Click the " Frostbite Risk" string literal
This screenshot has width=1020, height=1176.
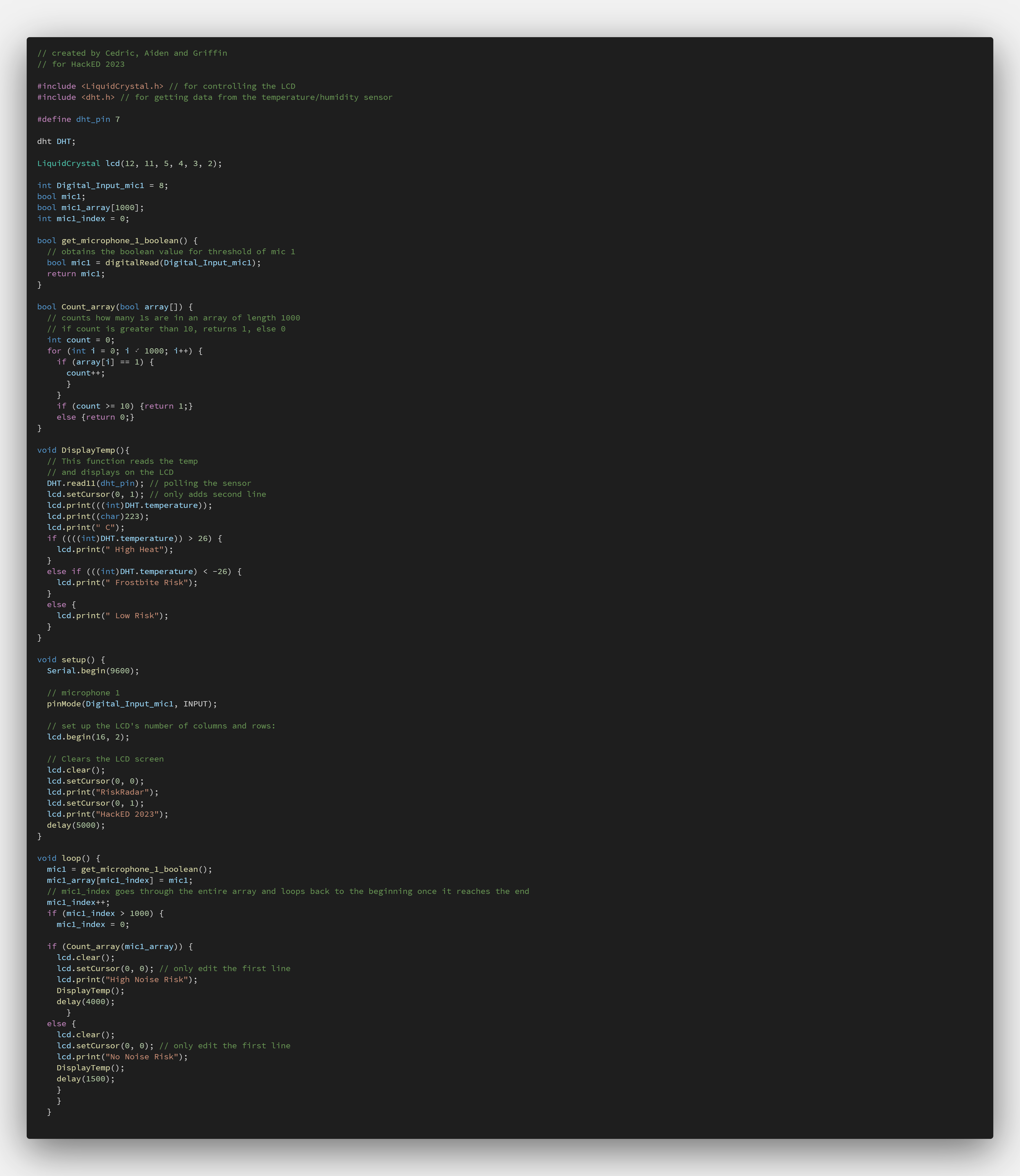tap(146, 582)
